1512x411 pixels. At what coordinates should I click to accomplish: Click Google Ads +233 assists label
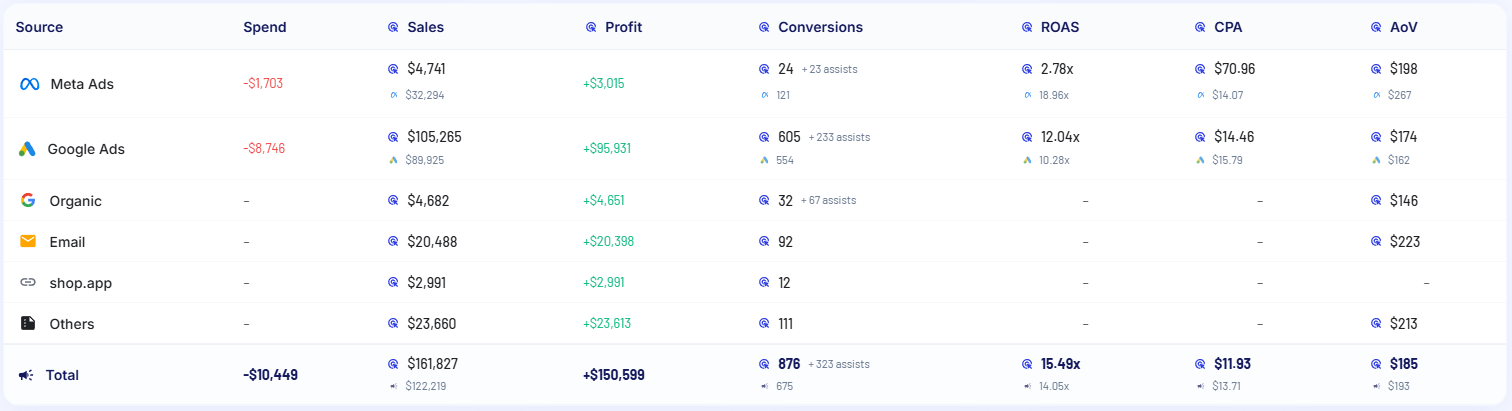tap(839, 137)
